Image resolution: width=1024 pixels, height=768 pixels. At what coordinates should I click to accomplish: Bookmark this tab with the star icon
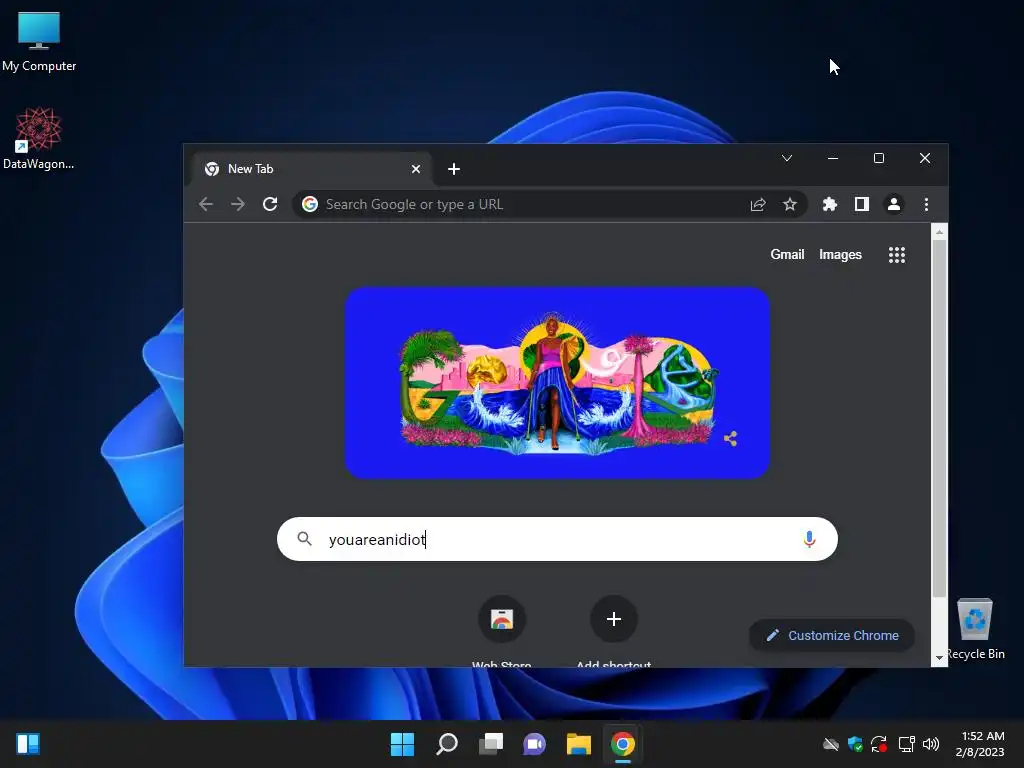790,204
